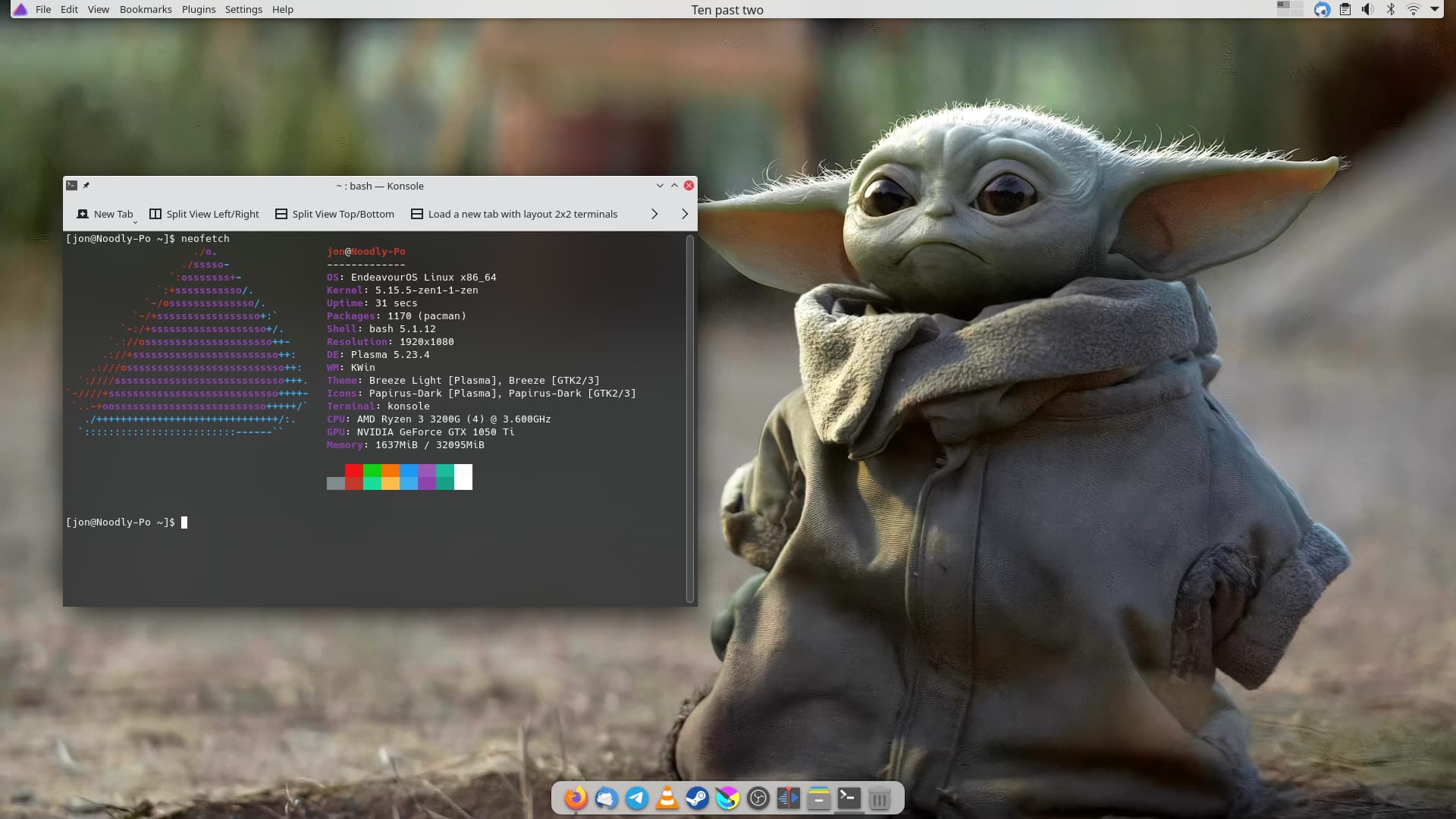
Task: Click the 'Resolution: 1920x1080' line
Action: click(391, 341)
